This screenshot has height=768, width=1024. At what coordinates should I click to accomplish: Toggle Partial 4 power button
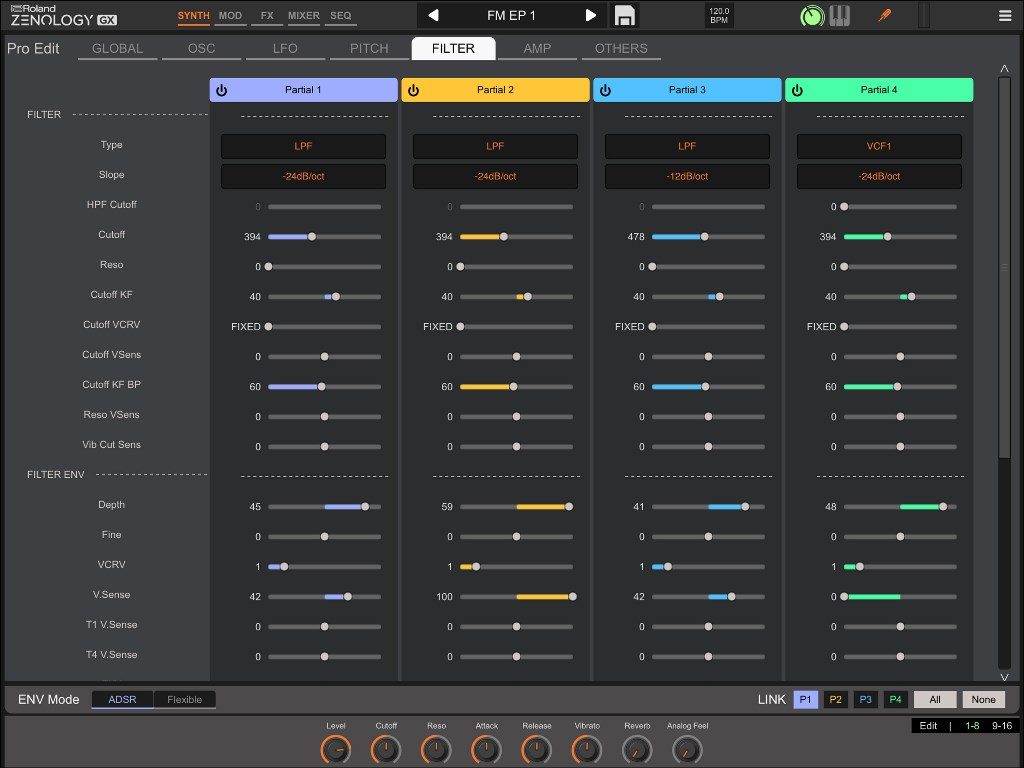click(797, 90)
